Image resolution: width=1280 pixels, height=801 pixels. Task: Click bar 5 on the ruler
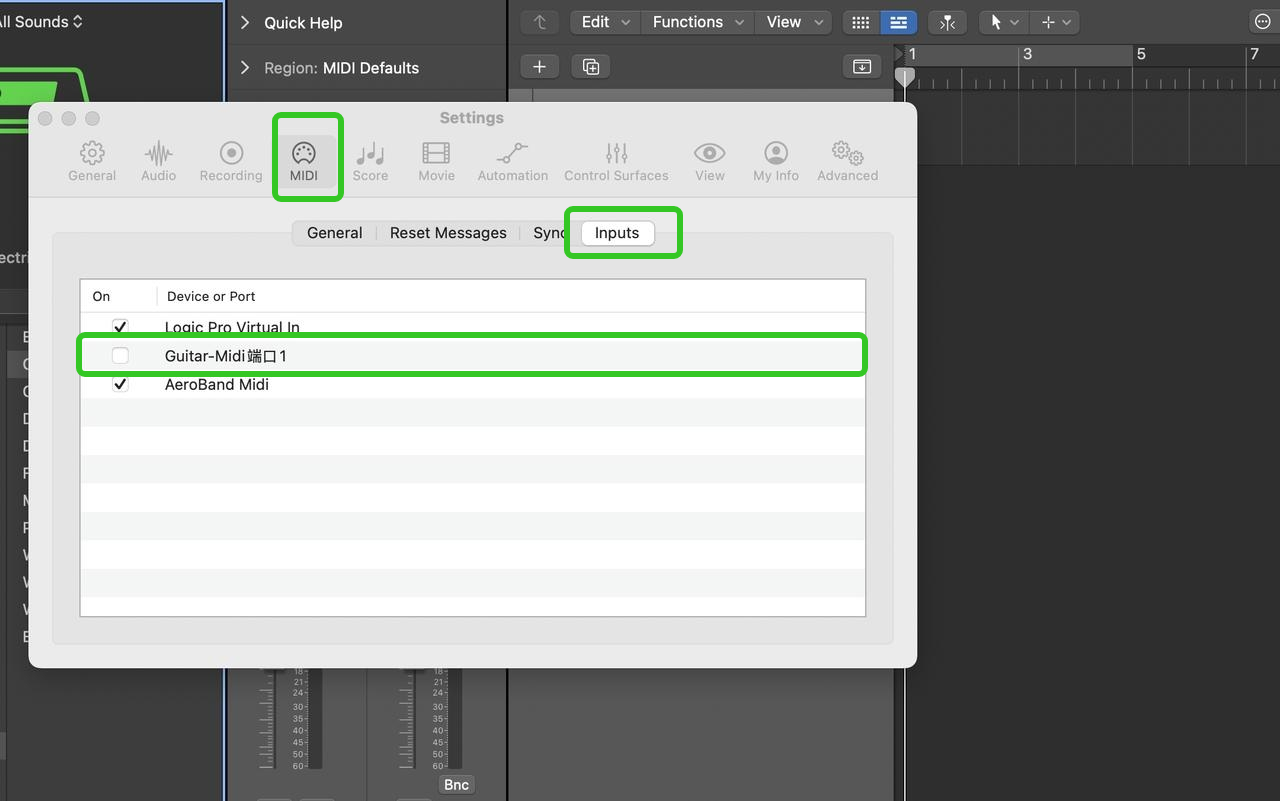pyautogui.click(x=1140, y=54)
